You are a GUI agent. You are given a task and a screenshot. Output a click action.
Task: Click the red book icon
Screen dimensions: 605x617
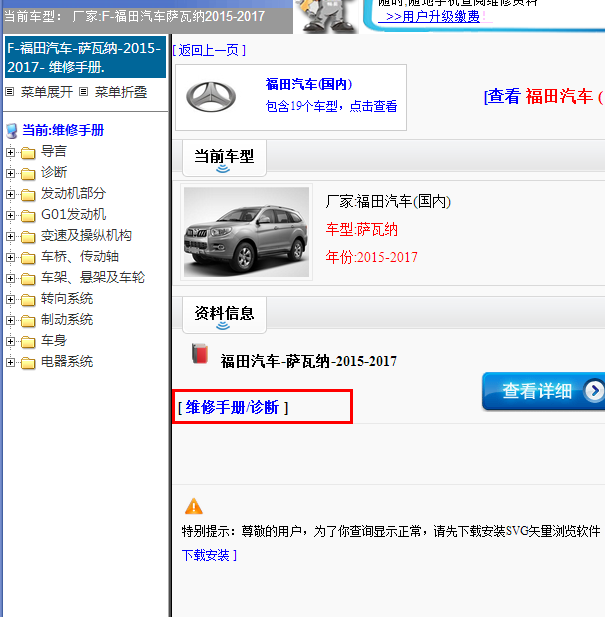(x=200, y=353)
